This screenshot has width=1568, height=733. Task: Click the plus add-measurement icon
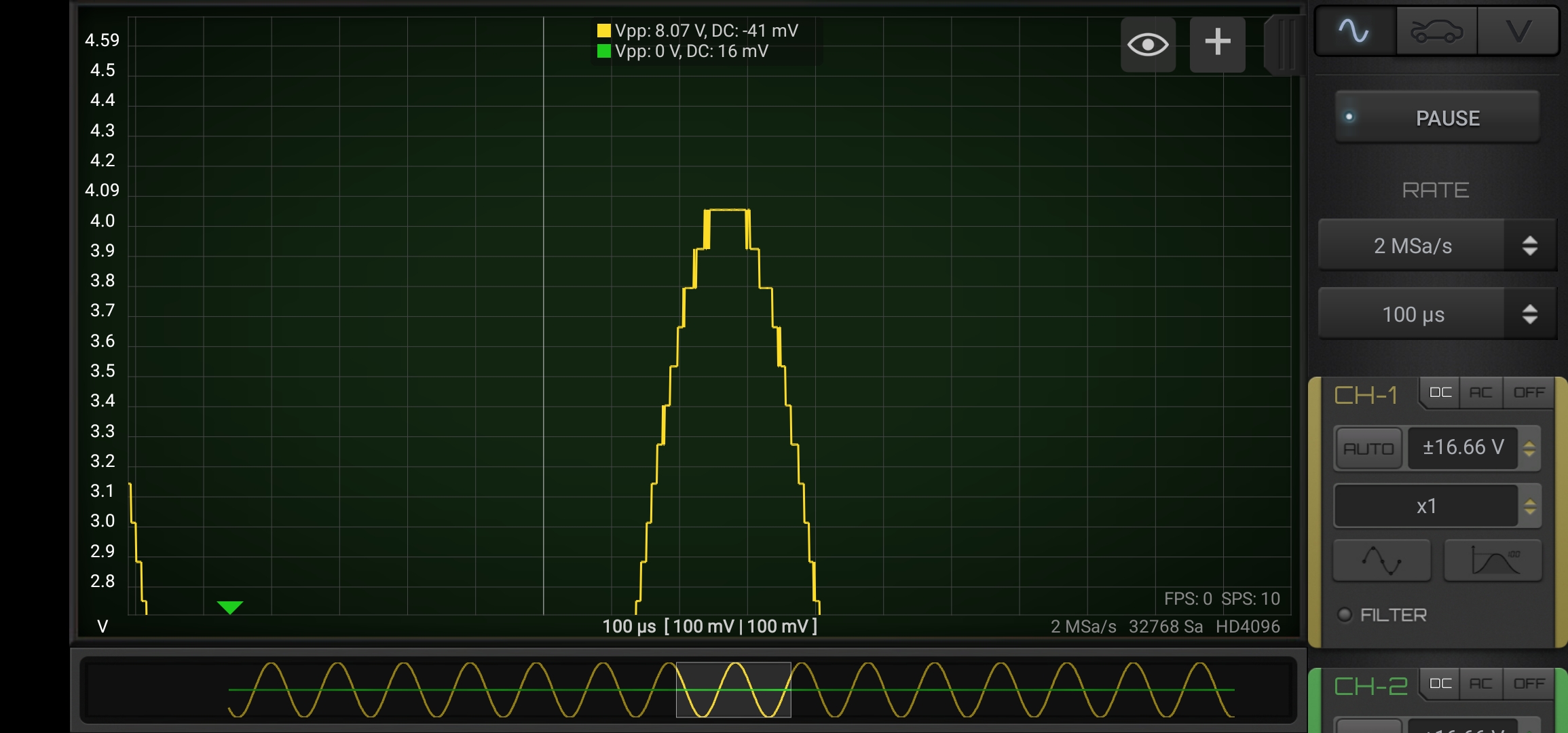(x=1217, y=43)
